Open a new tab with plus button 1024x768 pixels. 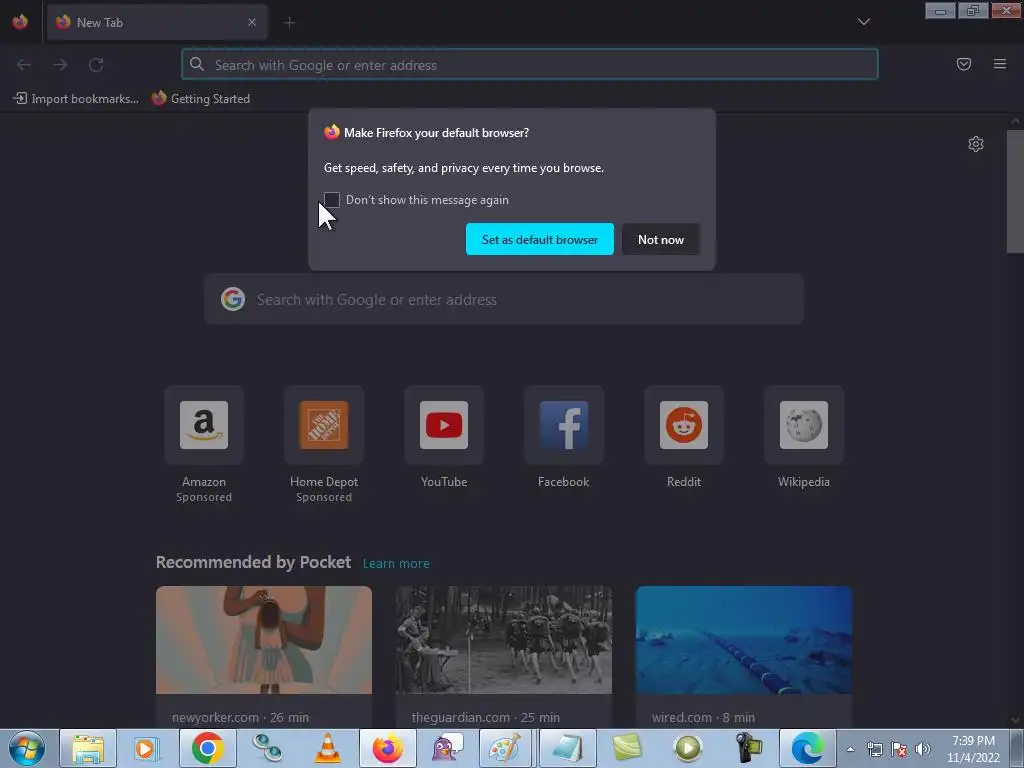click(x=289, y=22)
